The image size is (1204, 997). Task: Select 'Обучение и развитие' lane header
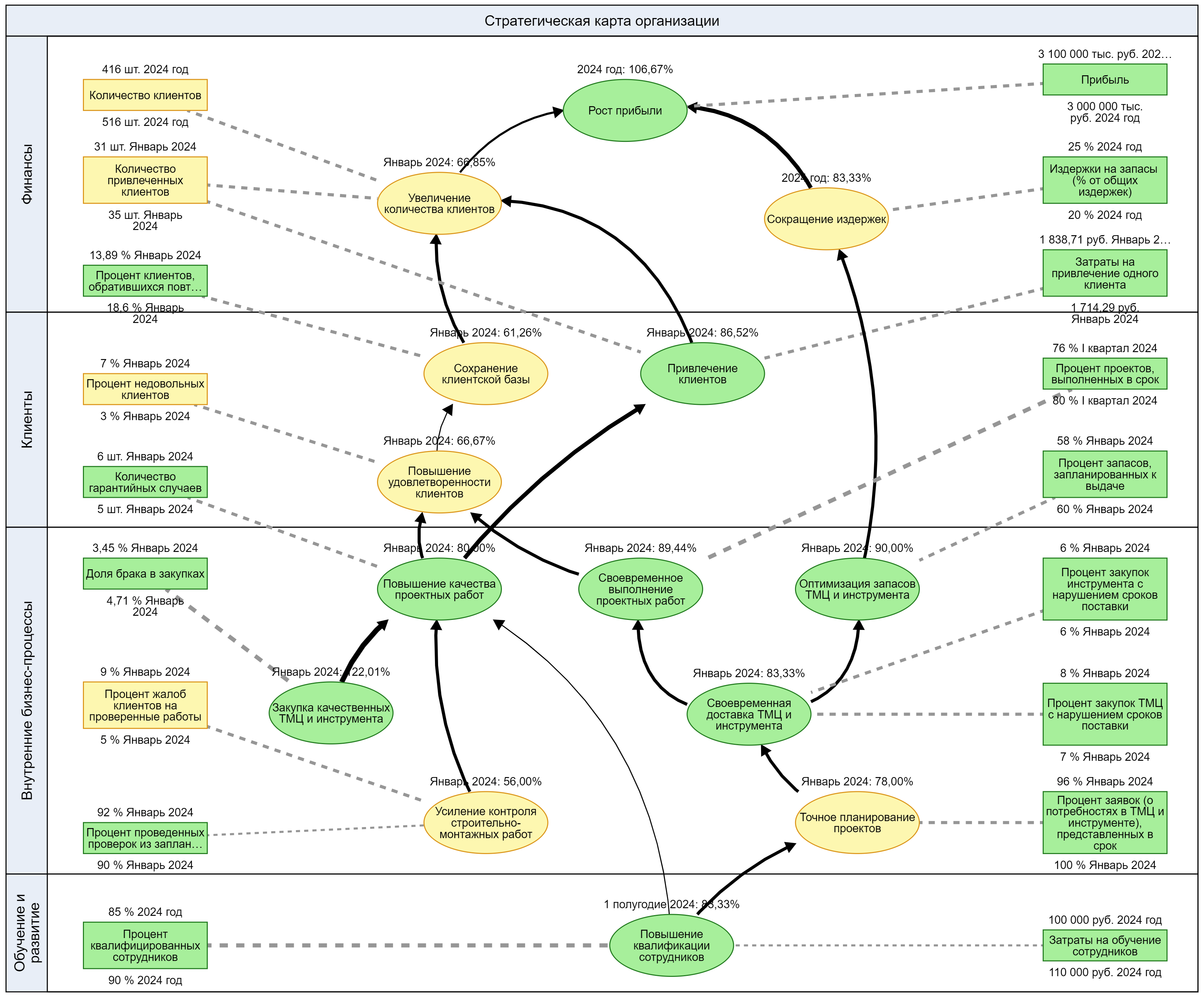27,932
